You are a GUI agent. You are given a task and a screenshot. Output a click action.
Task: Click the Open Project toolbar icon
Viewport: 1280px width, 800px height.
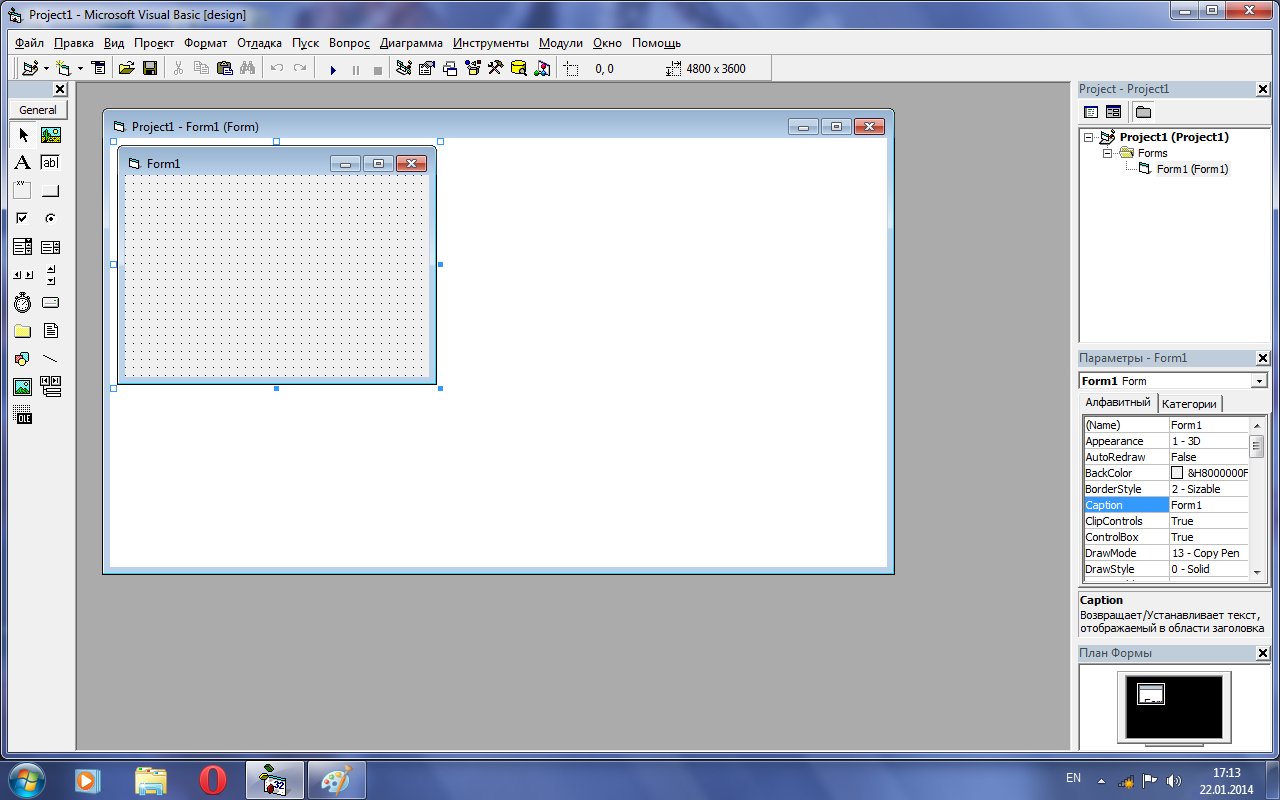pos(126,68)
